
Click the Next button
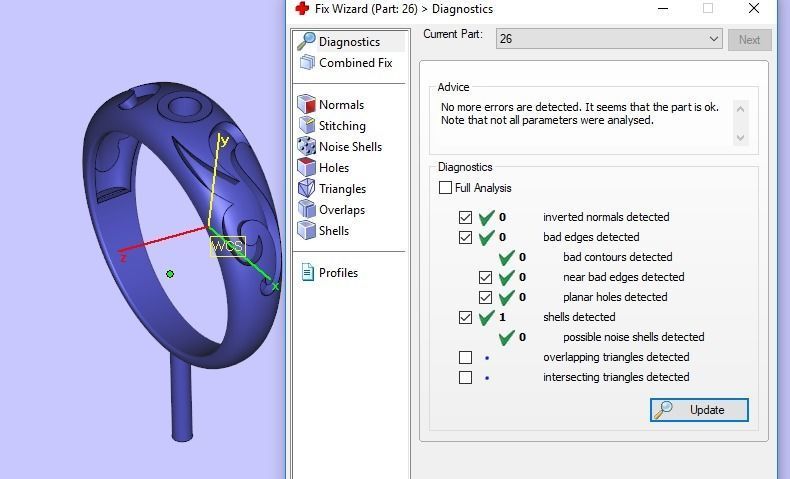pos(749,40)
